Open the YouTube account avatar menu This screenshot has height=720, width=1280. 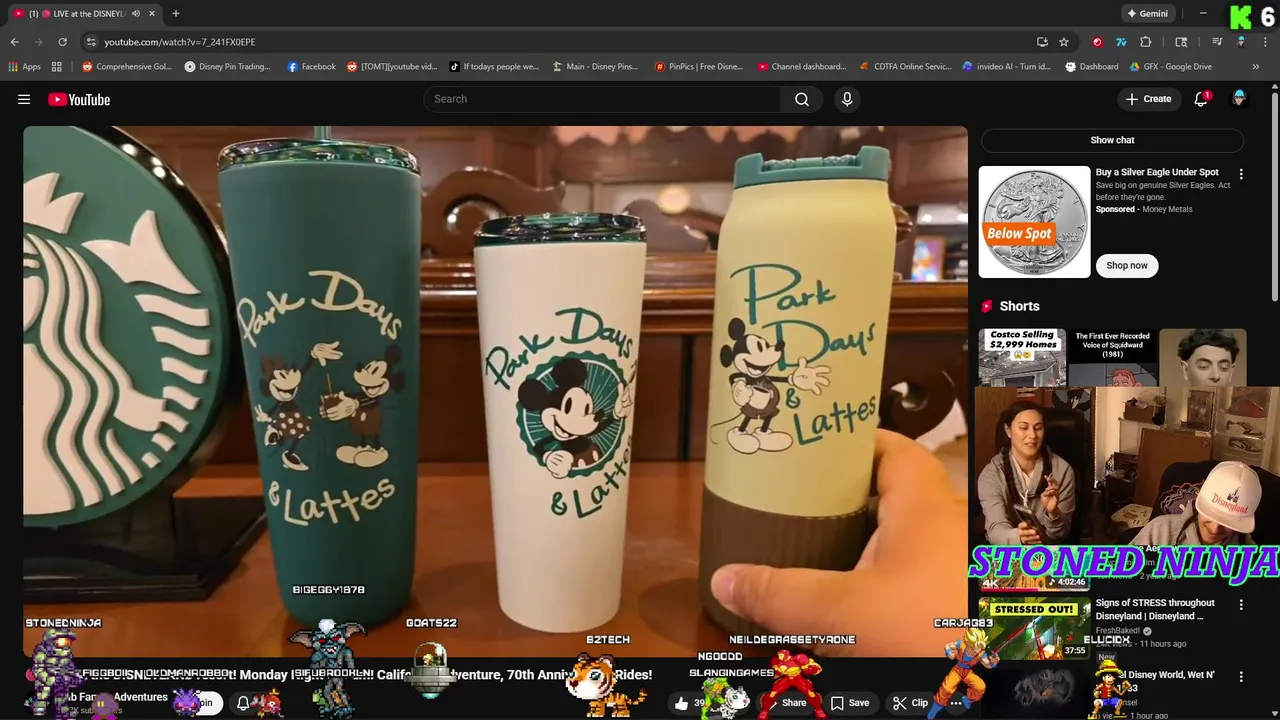point(1239,99)
